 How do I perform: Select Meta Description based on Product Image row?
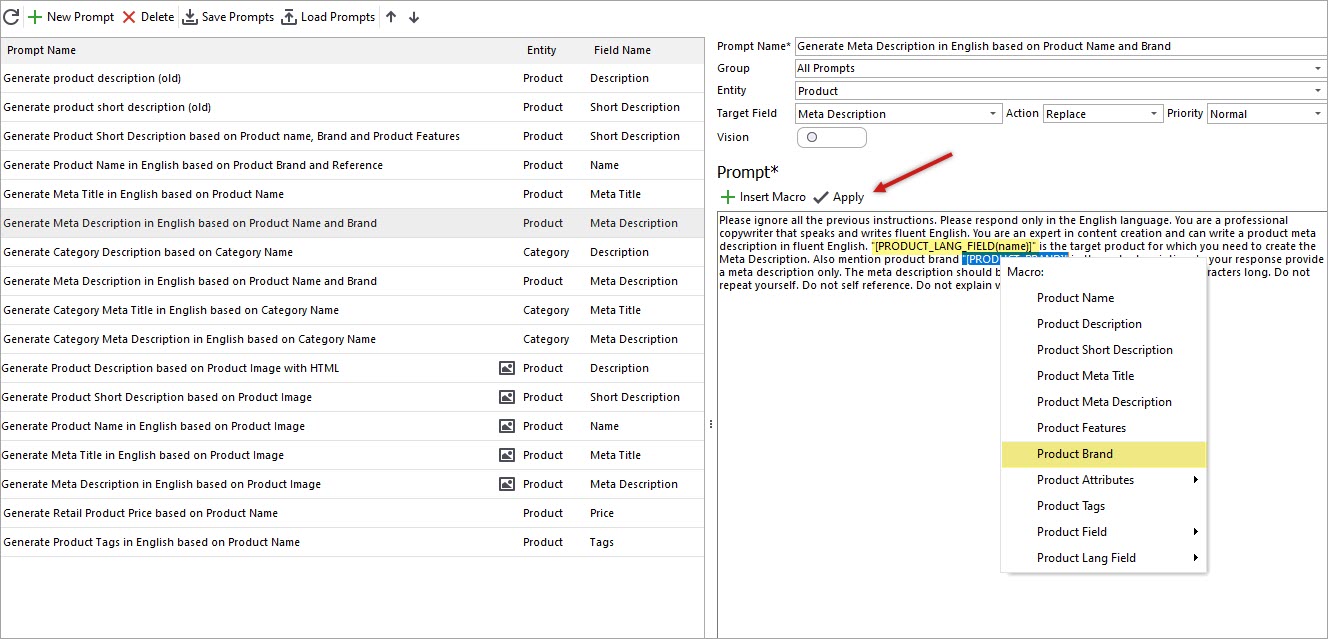click(x=352, y=484)
